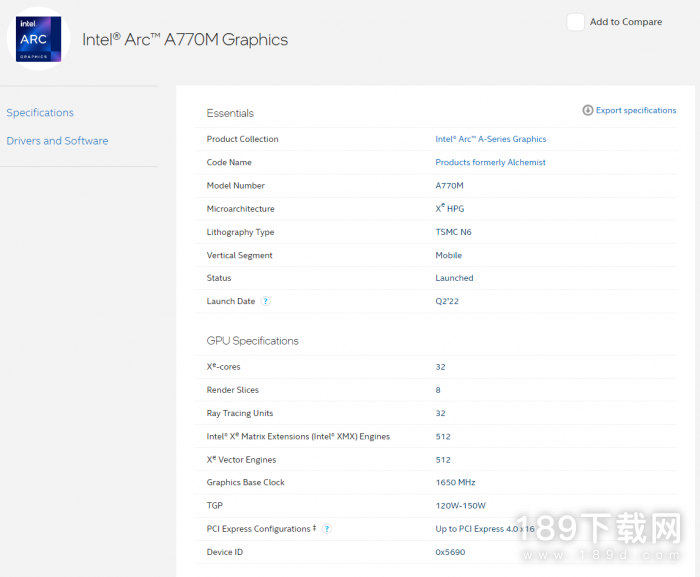Click the 120W-150W TGP value
The height and width of the screenshot is (577, 700).
tap(461, 506)
